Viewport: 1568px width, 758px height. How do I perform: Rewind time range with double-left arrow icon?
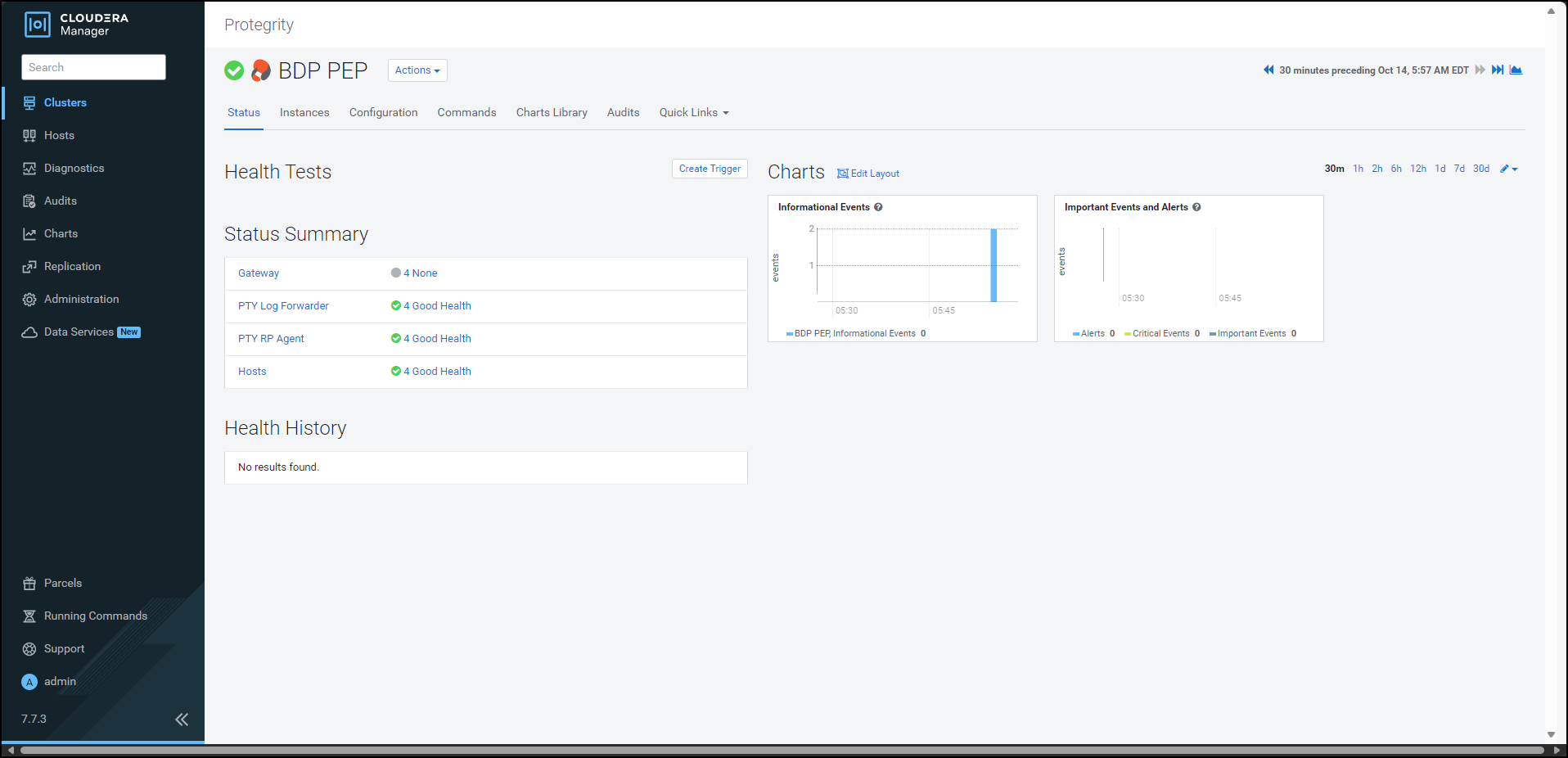[x=1268, y=70]
